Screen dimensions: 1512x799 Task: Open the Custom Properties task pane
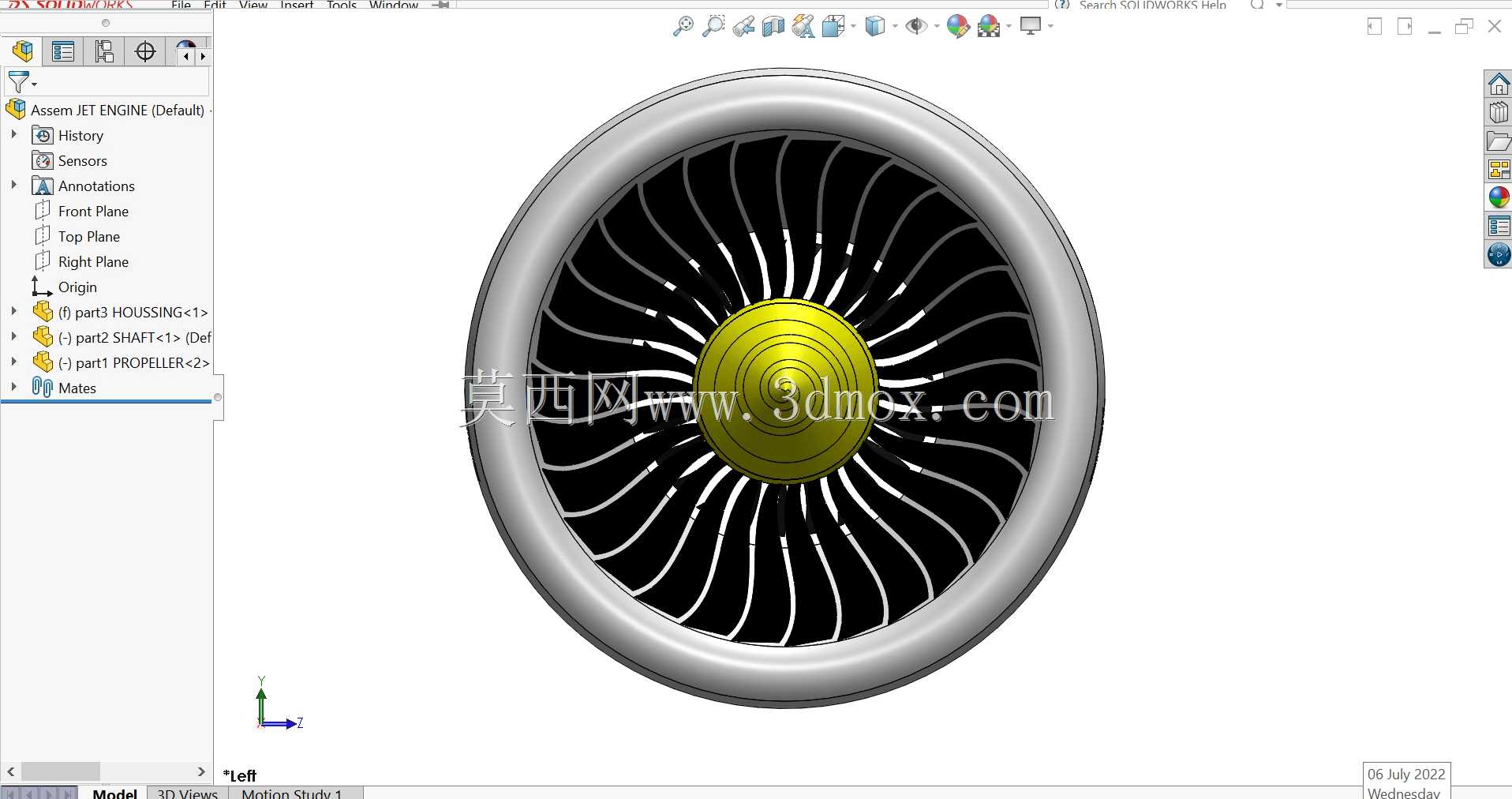[x=1499, y=226]
